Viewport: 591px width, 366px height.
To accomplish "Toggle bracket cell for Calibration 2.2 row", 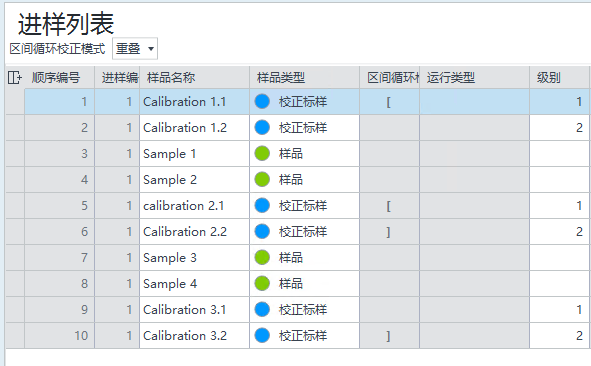I will click(389, 231).
